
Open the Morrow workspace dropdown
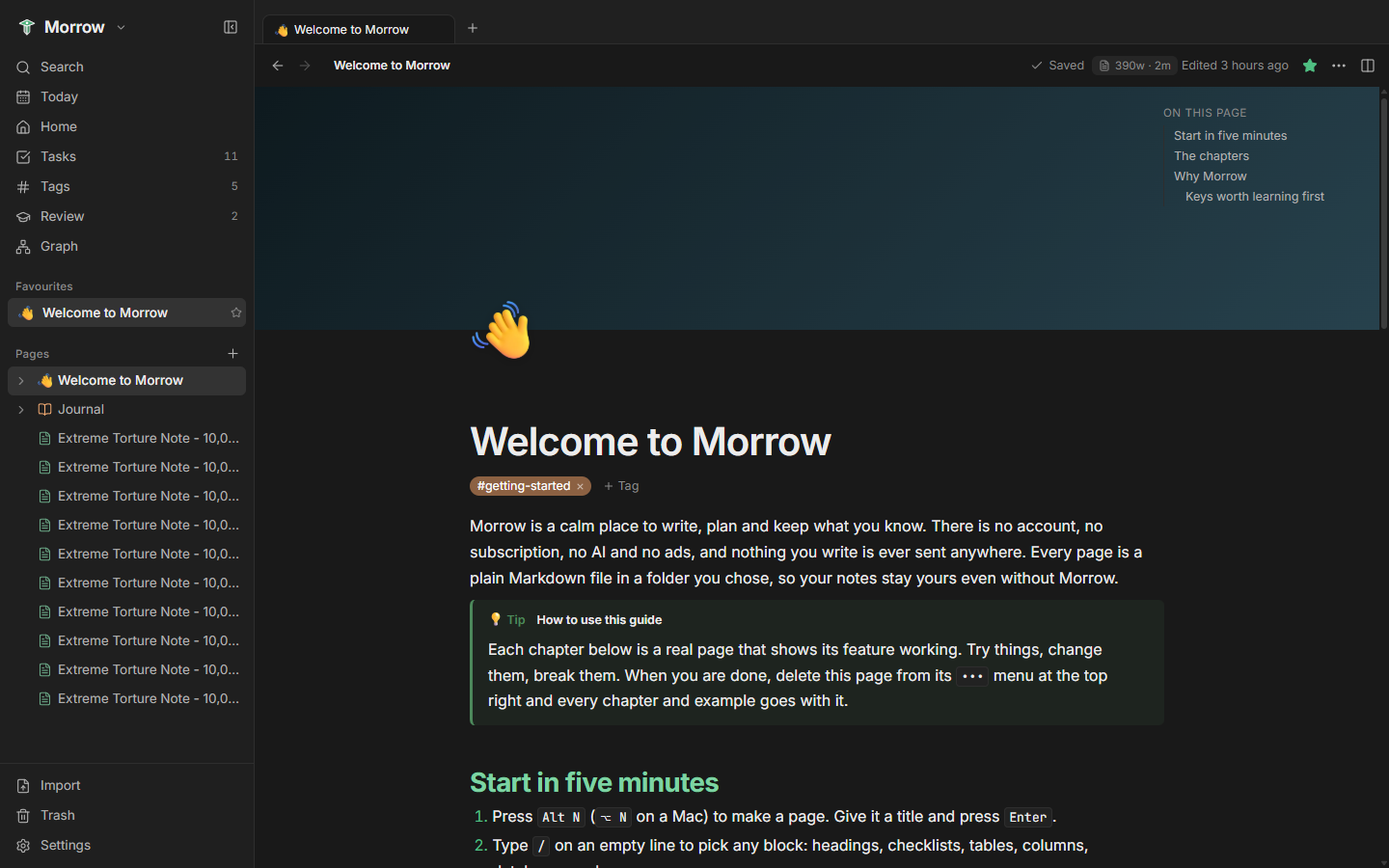pos(72,27)
